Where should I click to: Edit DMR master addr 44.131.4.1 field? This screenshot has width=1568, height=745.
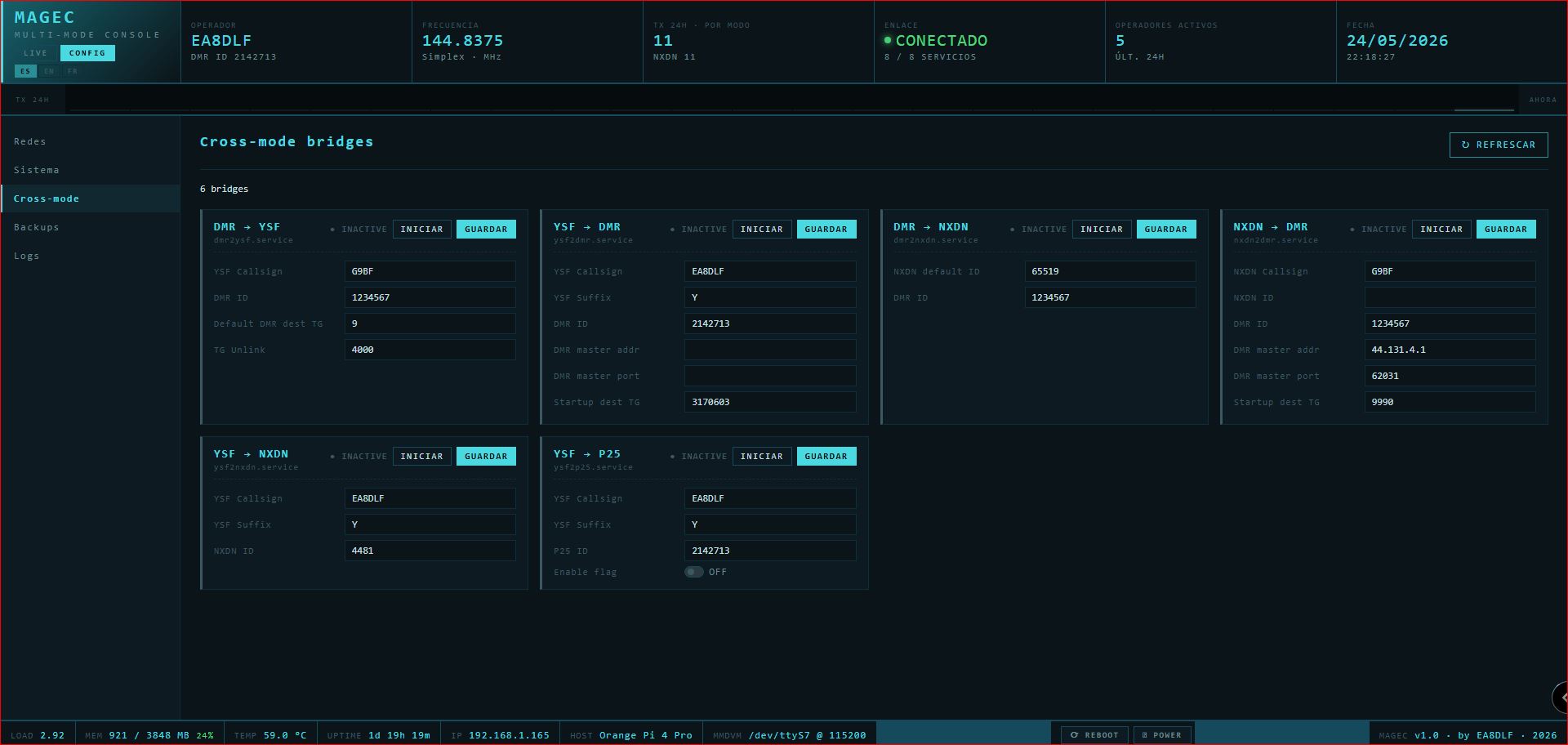pyautogui.click(x=1450, y=350)
